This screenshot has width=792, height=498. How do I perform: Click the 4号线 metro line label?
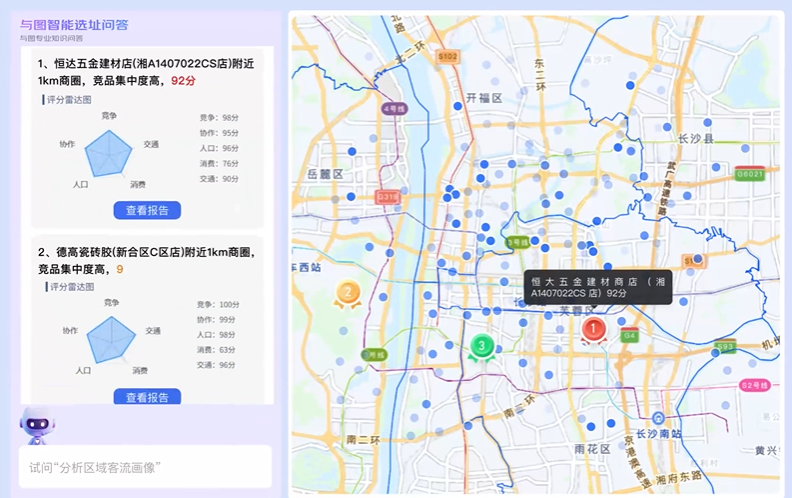tap(395, 107)
